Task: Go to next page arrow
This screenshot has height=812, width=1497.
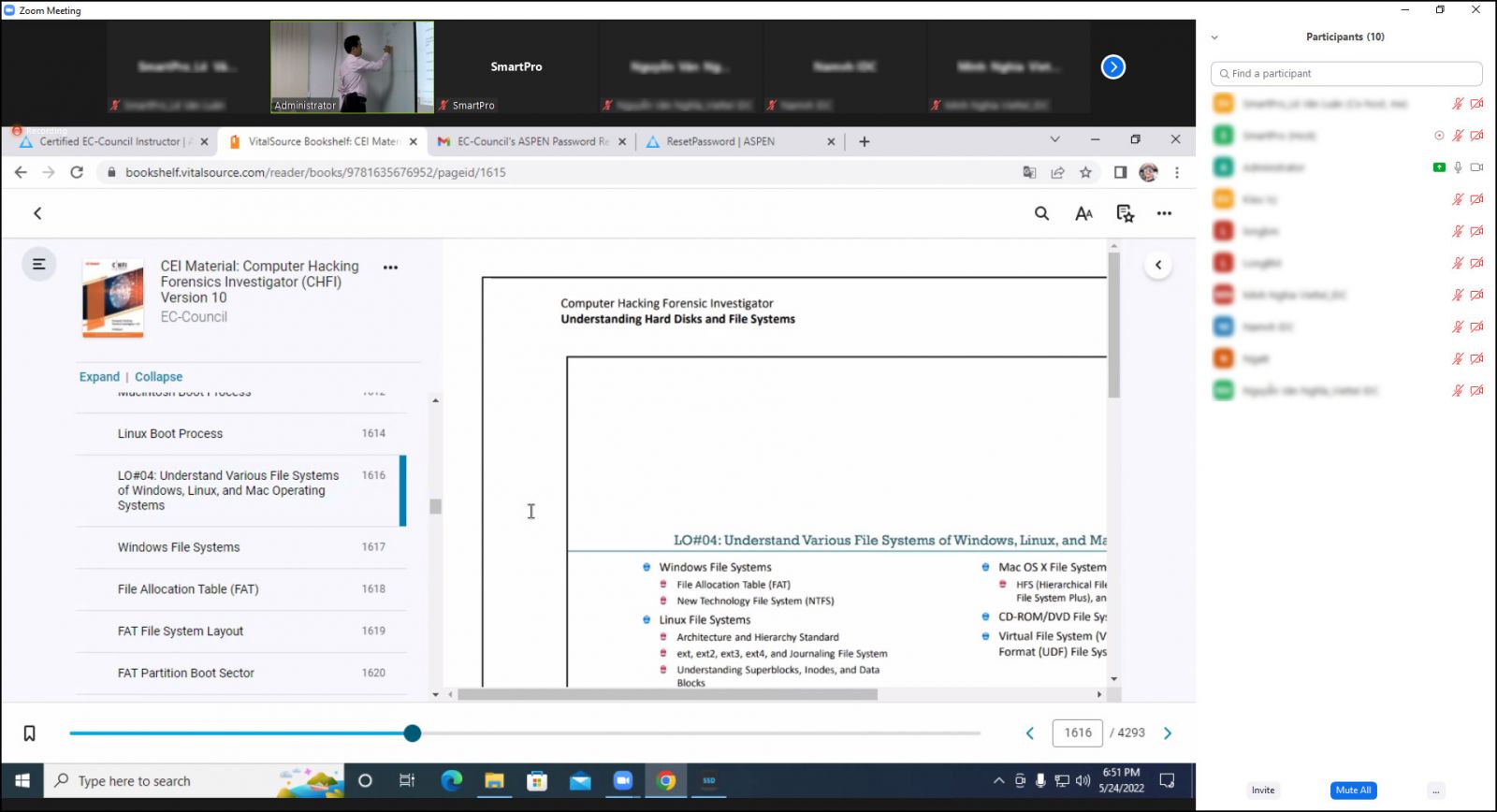Action: [1168, 733]
